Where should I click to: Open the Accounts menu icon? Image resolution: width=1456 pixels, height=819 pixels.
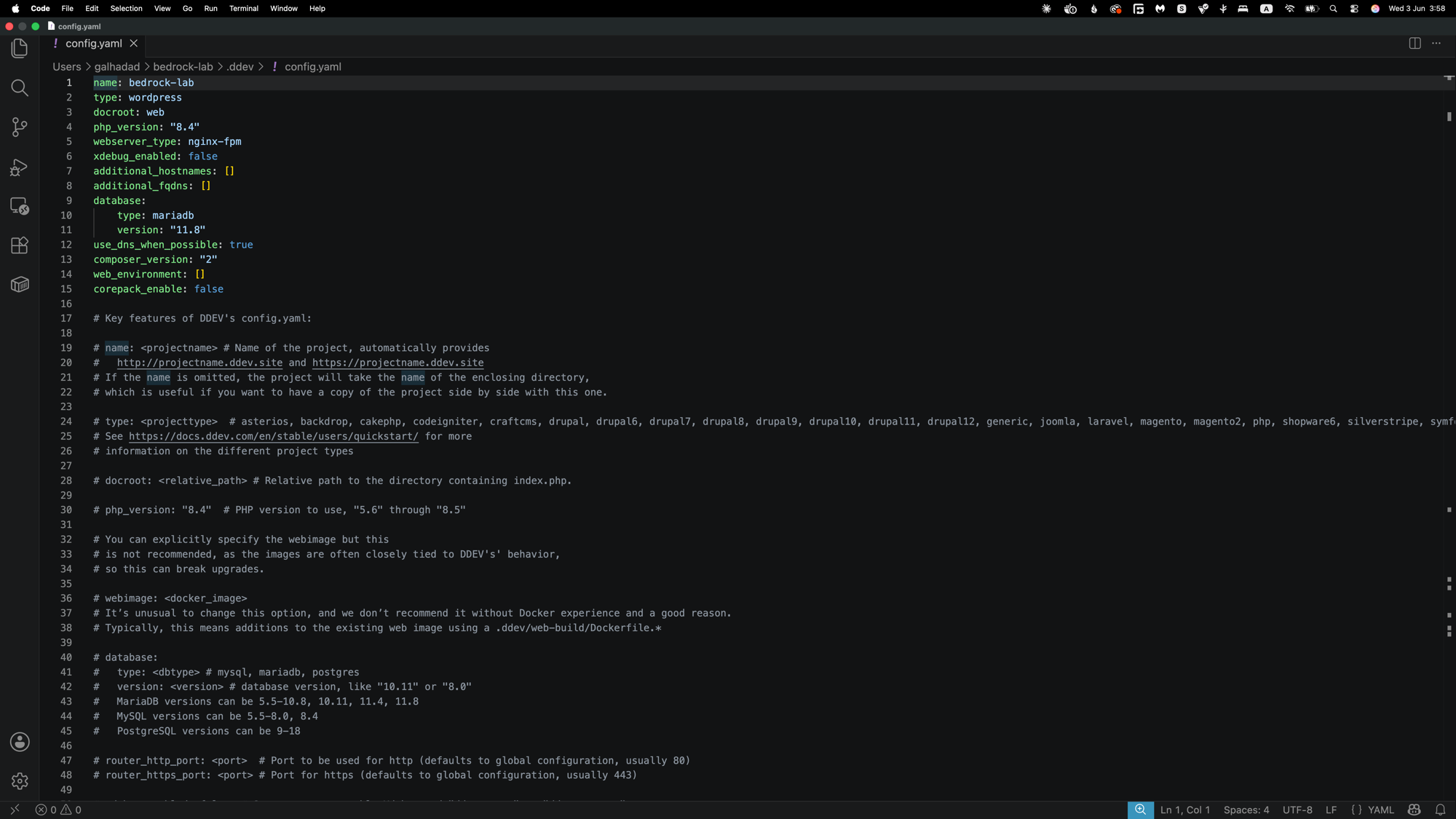click(20, 742)
